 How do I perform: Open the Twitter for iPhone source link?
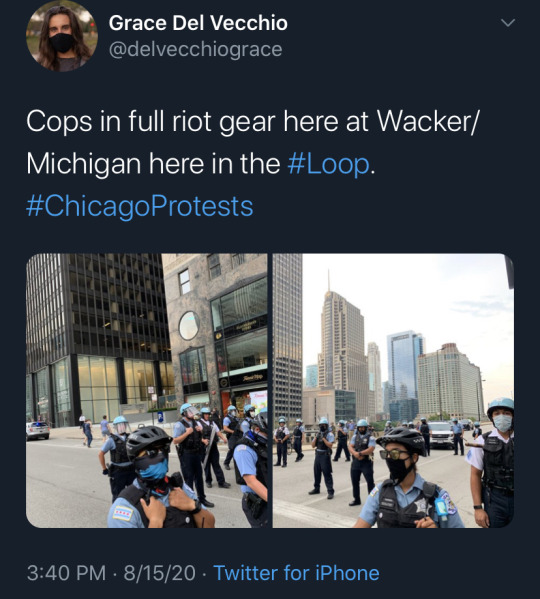point(296,573)
